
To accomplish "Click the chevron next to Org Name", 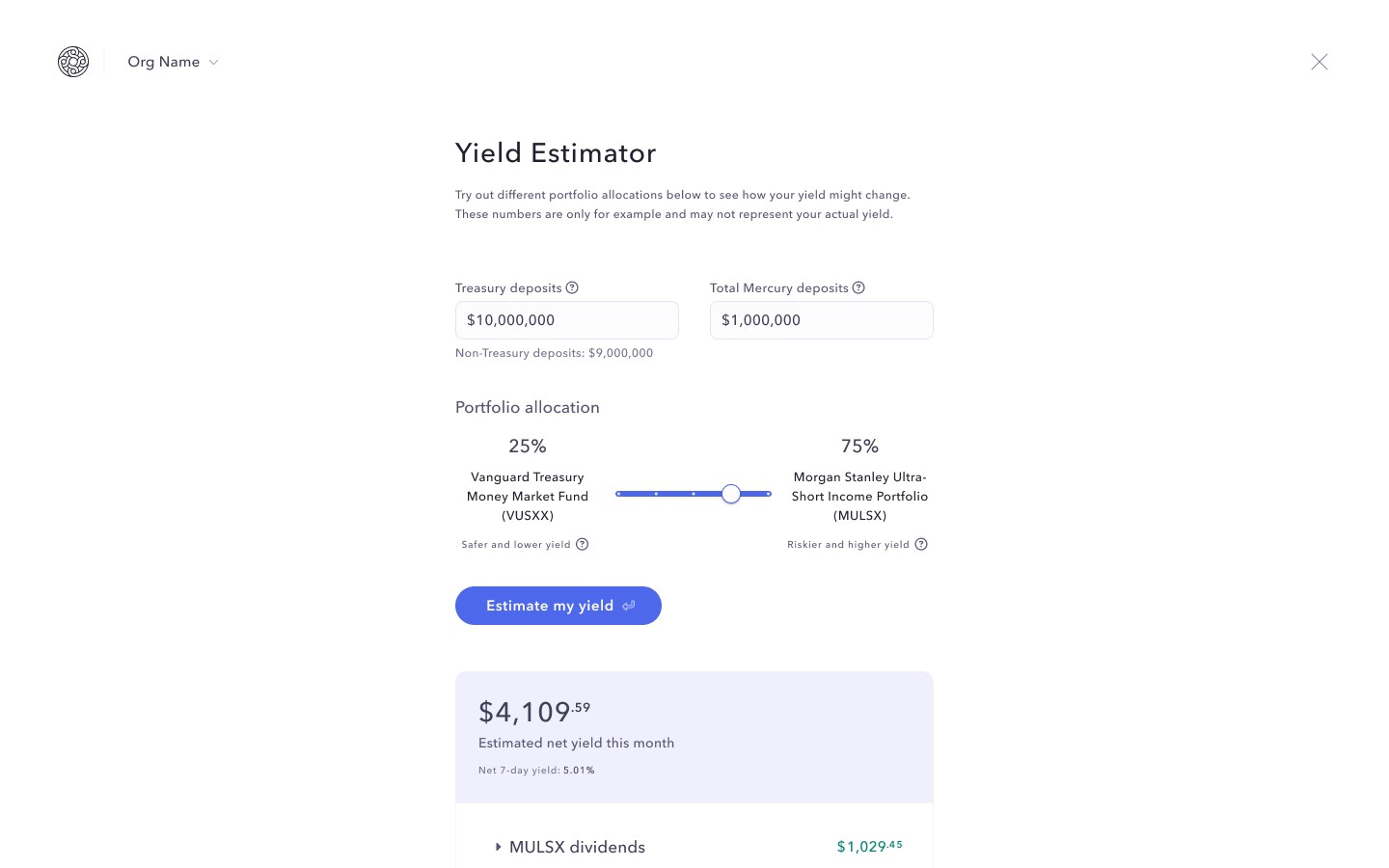I will (x=214, y=63).
